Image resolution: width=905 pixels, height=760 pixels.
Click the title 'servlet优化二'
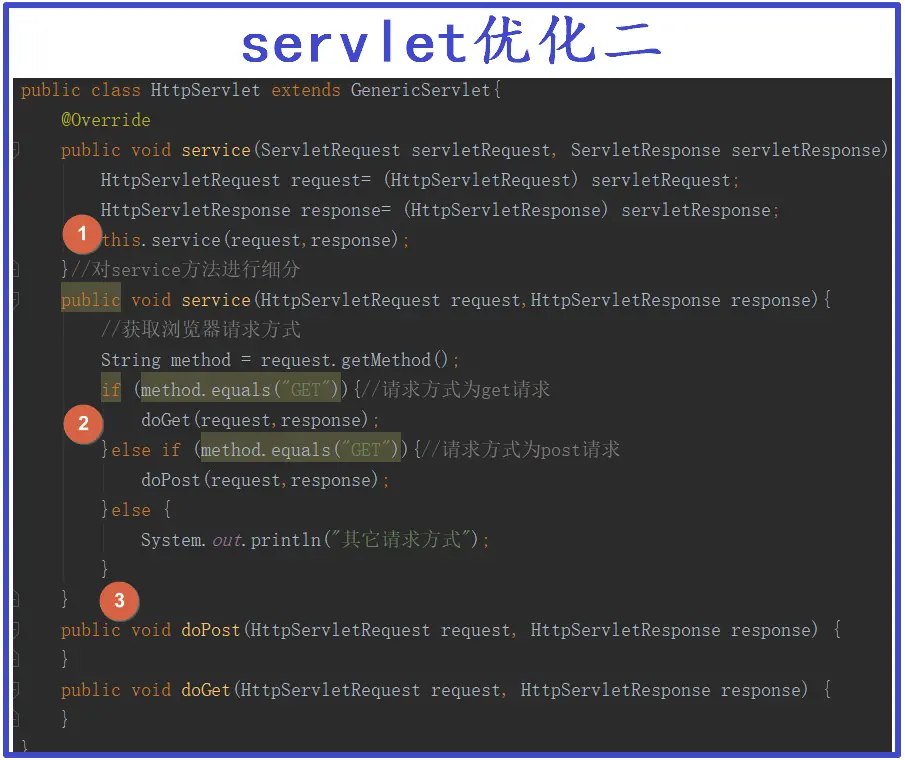[x=452, y=42]
